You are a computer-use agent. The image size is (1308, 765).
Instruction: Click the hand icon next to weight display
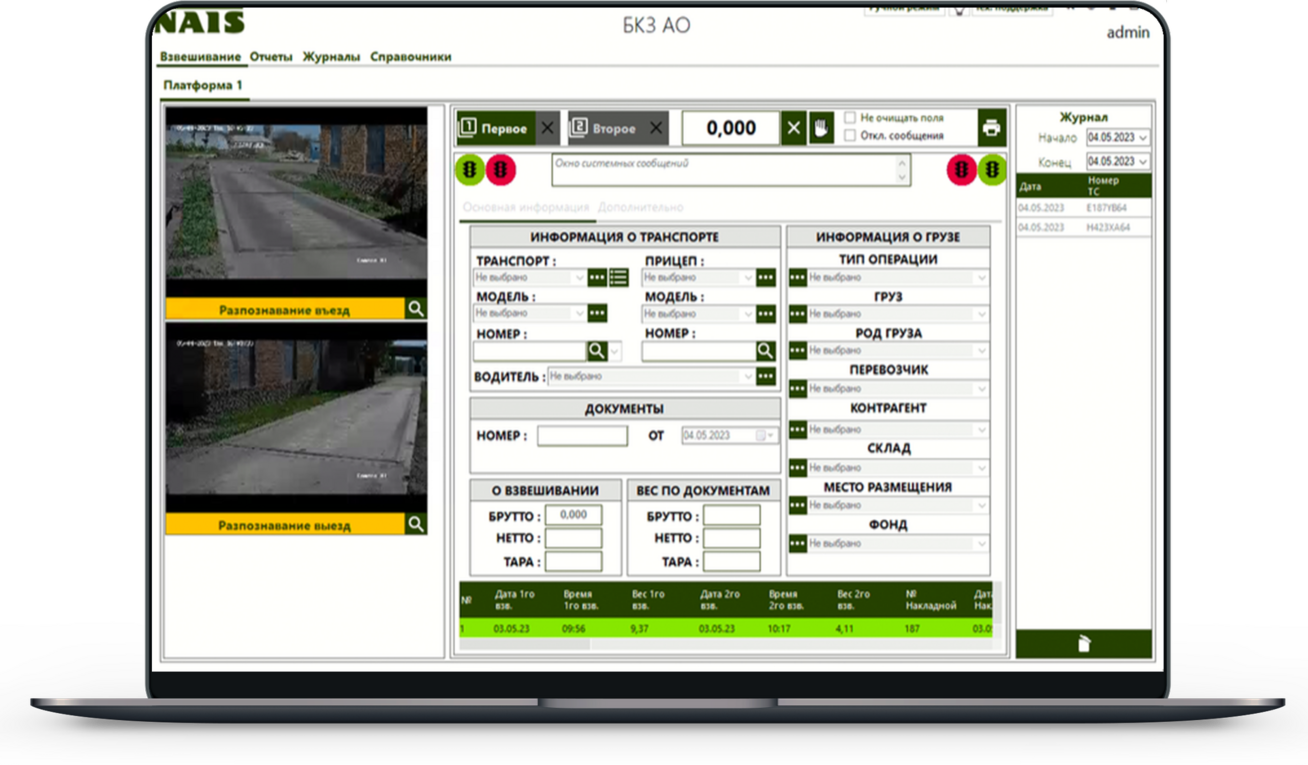(x=821, y=128)
